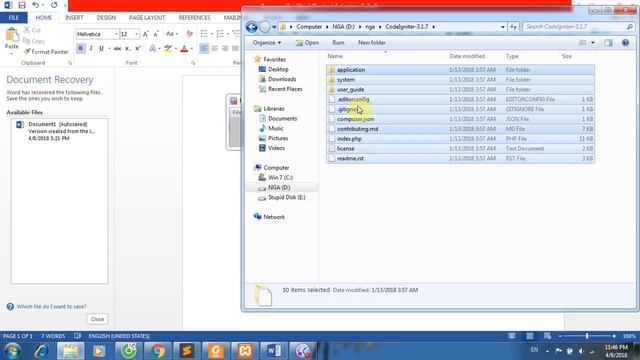Click the Explorer Back navigation arrow
This screenshot has width=640, height=360.
(x=252, y=27)
